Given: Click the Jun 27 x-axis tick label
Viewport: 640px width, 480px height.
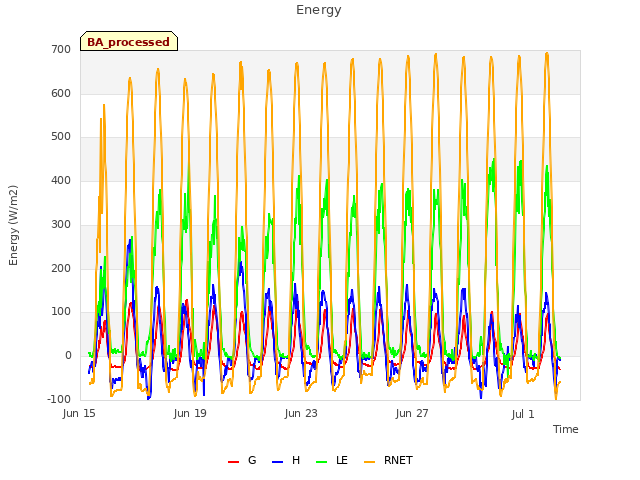Looking at the screenshot, I should [x=412, y=413].
